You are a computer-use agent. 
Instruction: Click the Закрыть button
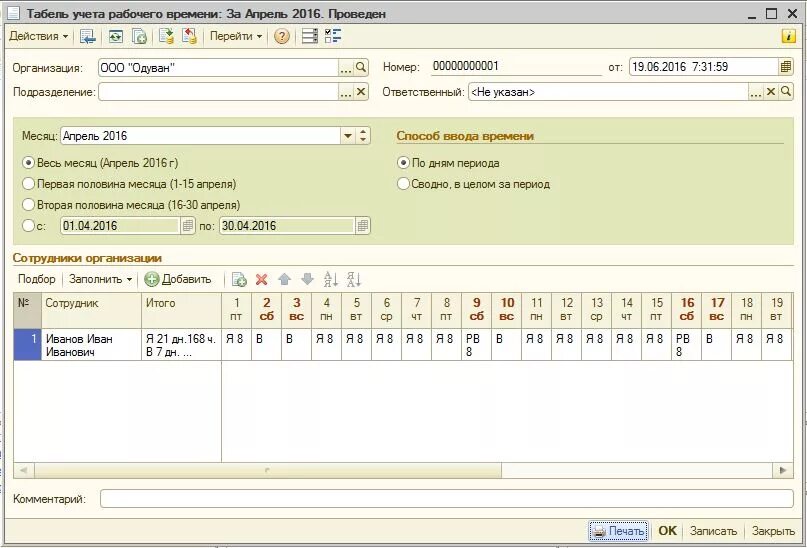pos(773,531)
